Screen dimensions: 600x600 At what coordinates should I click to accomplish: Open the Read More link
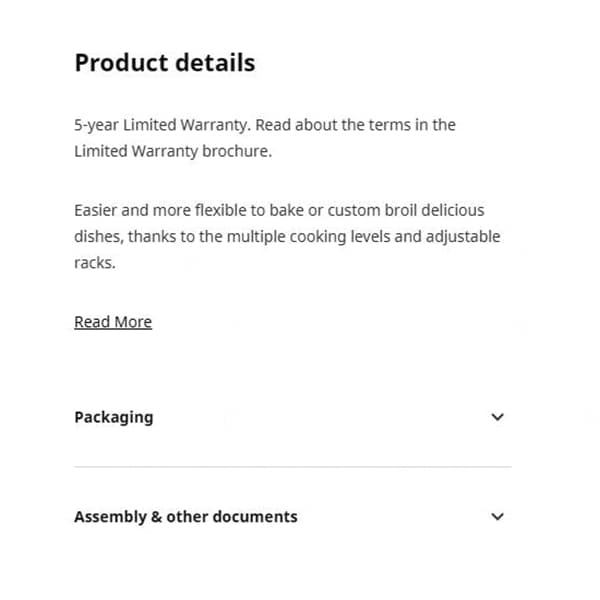[113, 322]
